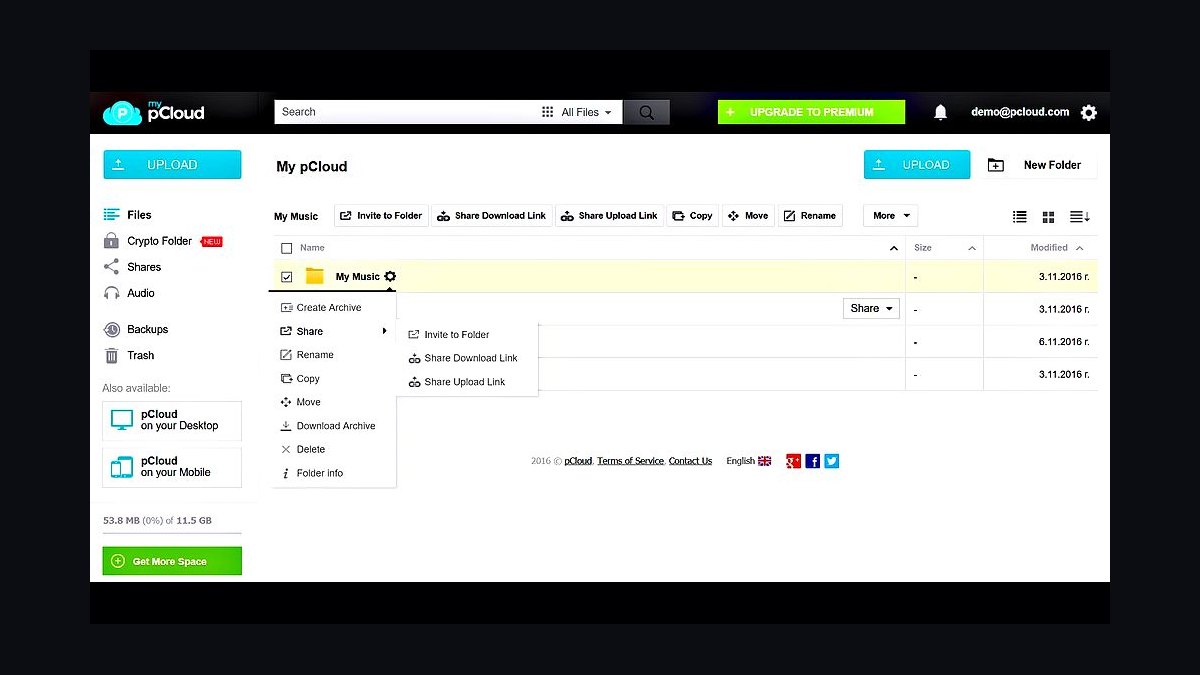Click Get More Space button
Image resolution: width=1200 pixels, height=675 pixels.
[172, 561]
